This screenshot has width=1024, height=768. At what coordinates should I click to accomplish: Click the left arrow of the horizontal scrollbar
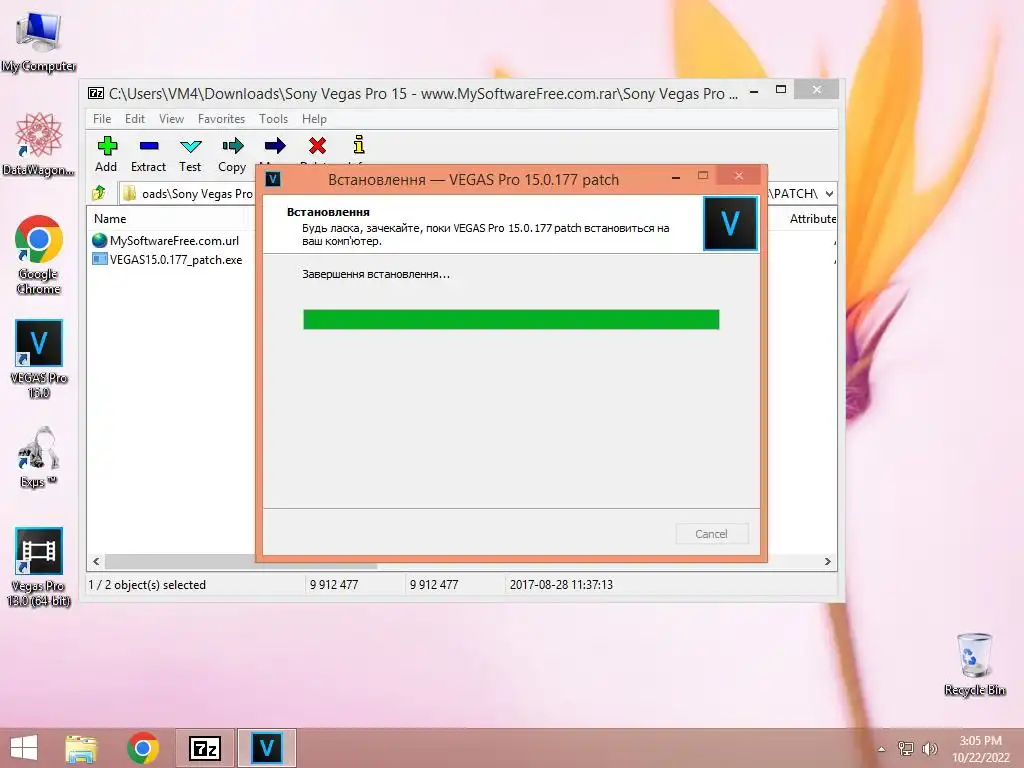[96, 562]
